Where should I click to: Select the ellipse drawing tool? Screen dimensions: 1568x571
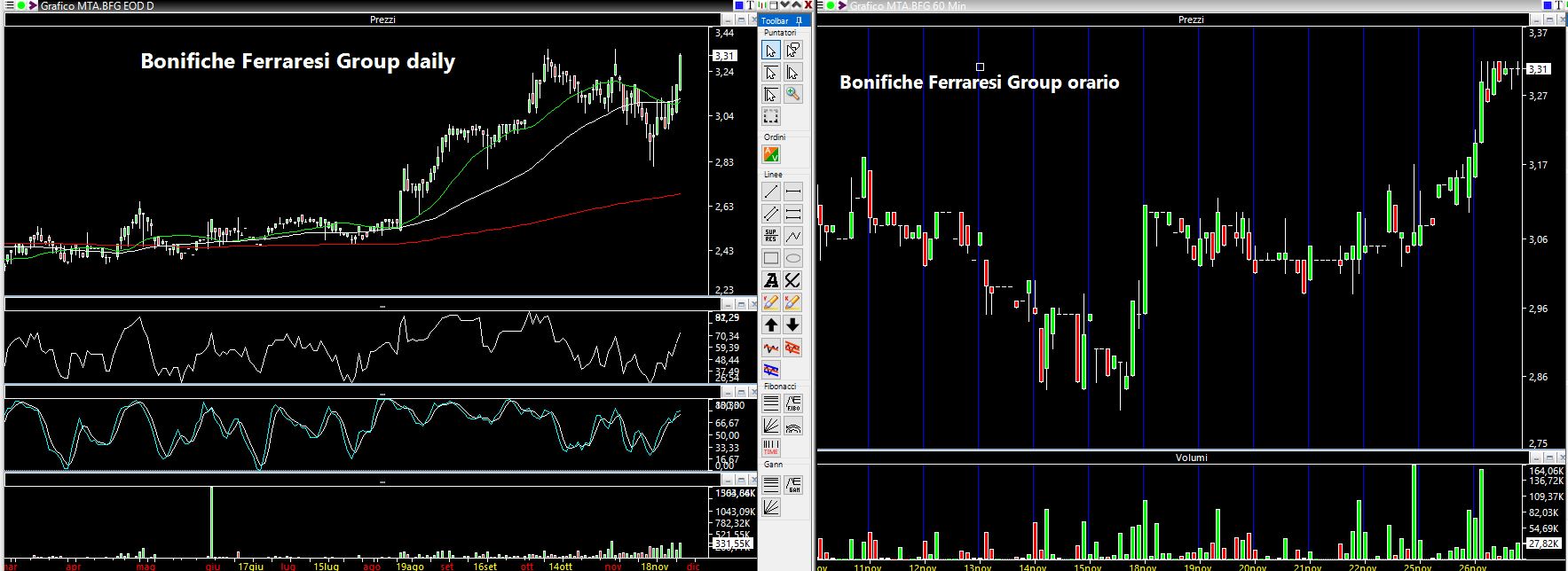point(793,259)
